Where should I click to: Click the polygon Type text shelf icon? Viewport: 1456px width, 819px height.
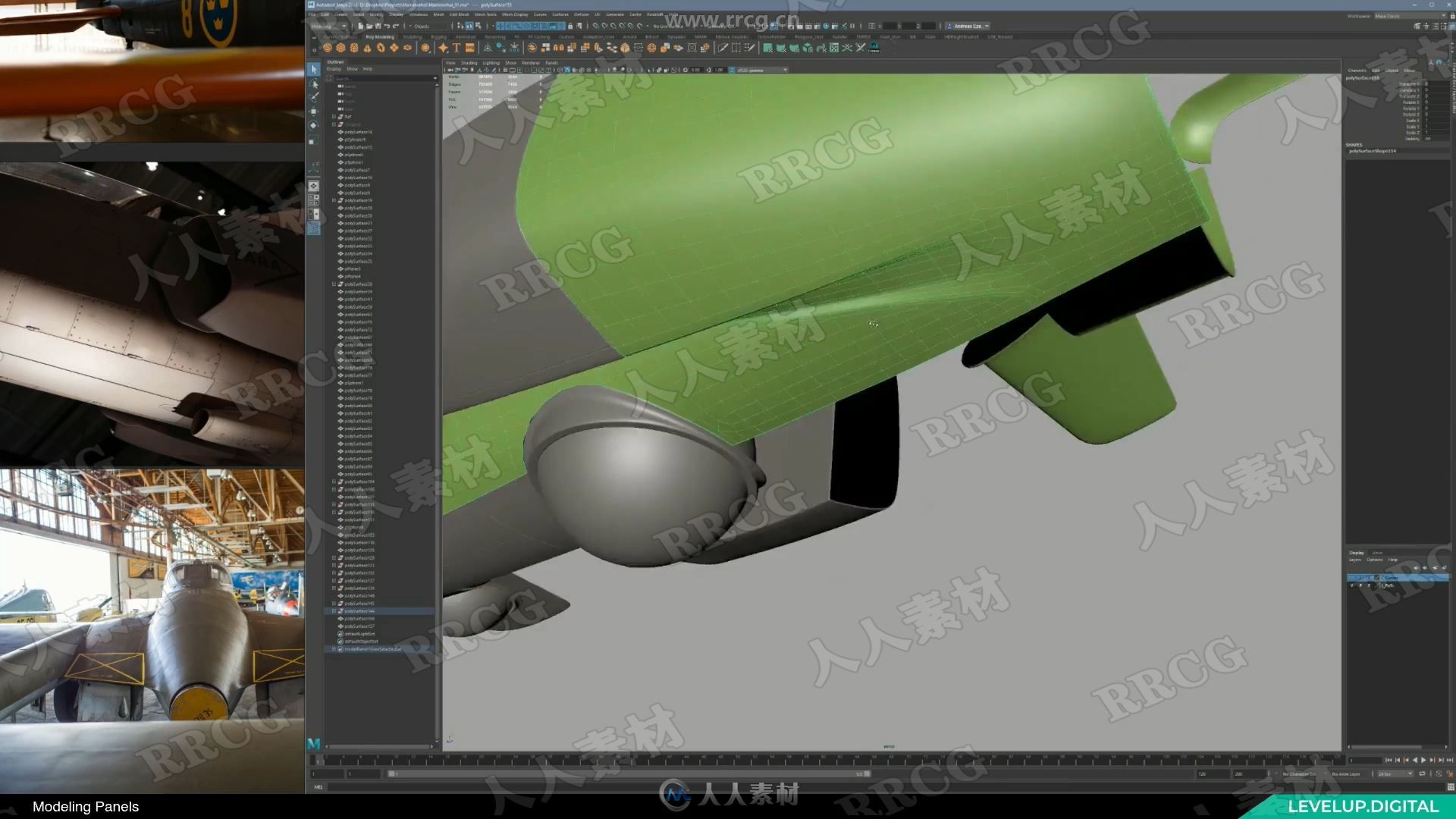tap(457, 48)
